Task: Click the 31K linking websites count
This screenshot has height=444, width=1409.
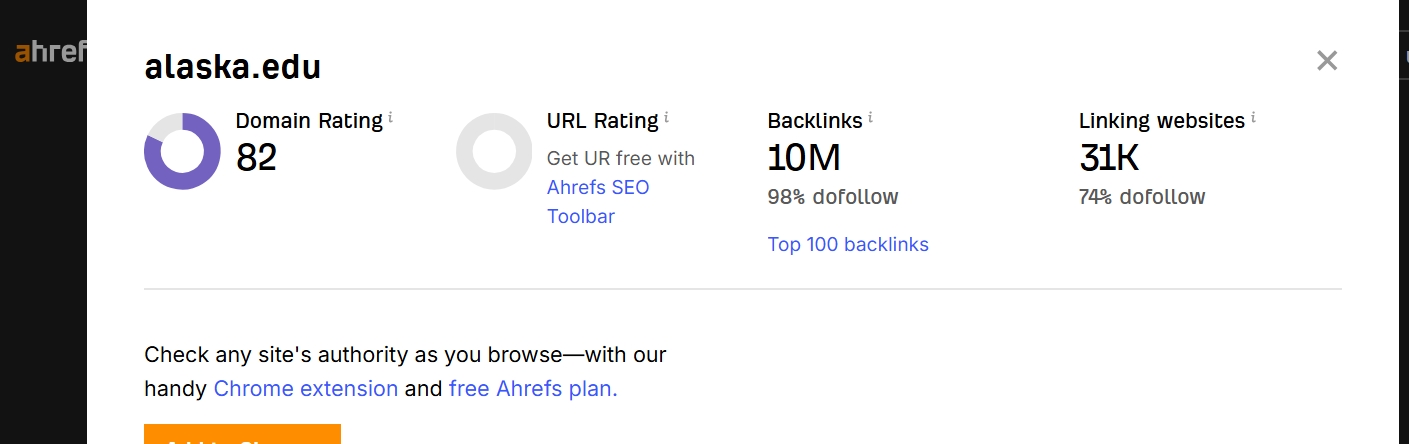Action: pos(1109,157)
